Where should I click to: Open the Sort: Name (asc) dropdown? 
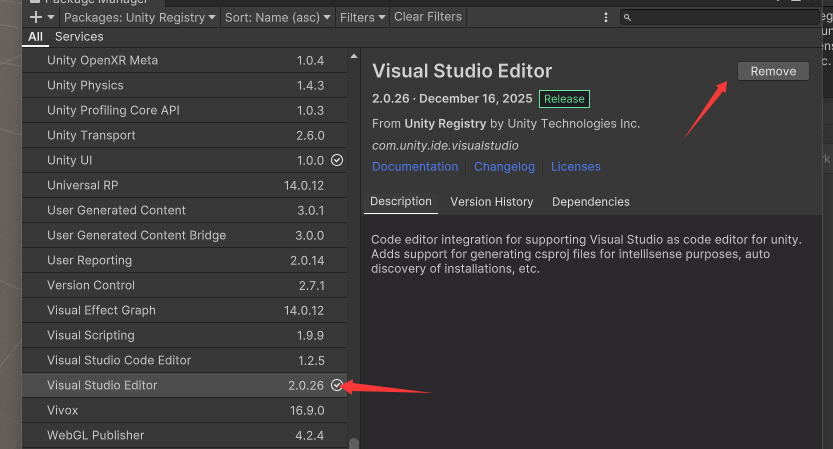tap(278, 17)
